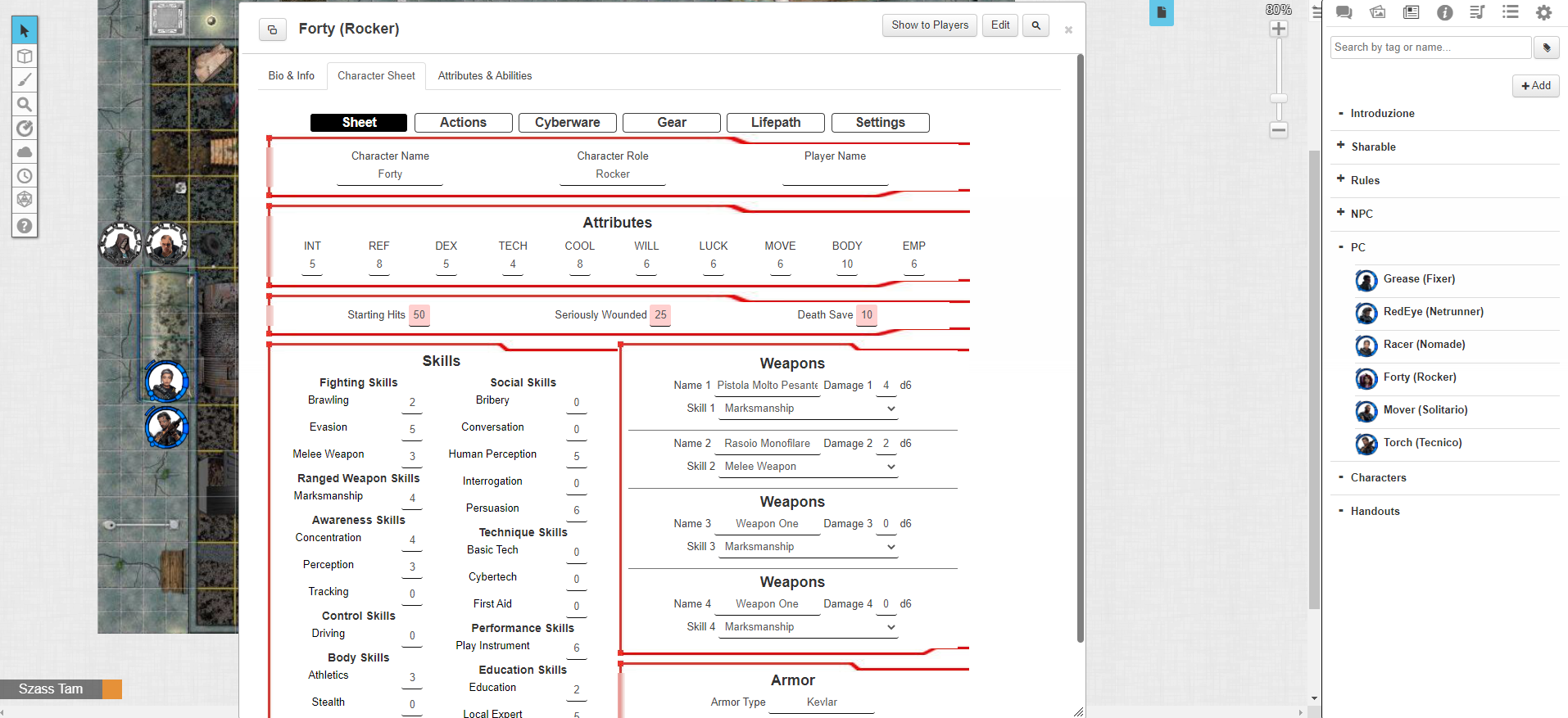Open the Skill 1 Marksmanship dropdown

click(809, 409)
